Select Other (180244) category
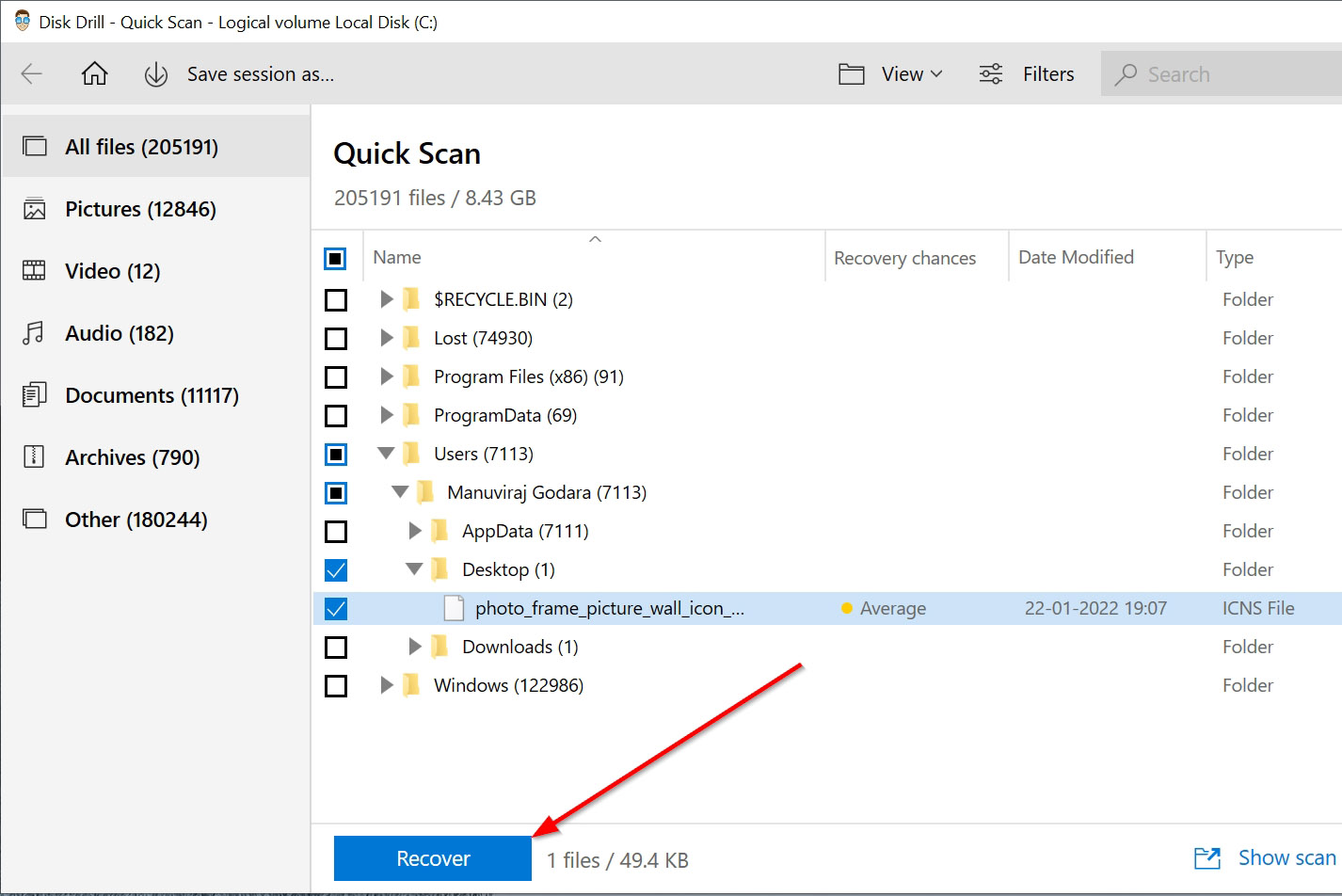The height and width of the screenshot is (896, 1342). (156, 520)
